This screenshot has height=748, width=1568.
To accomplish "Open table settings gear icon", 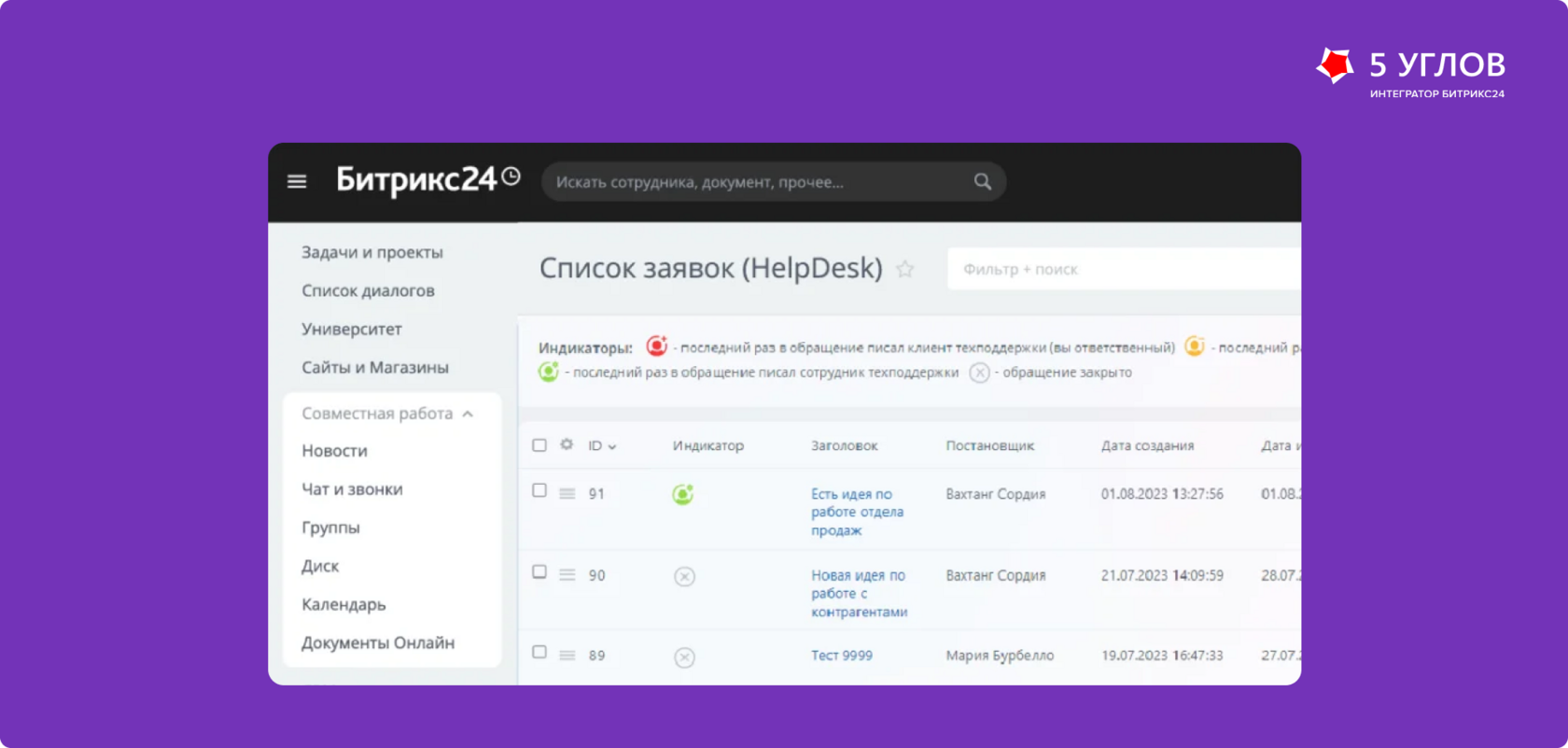I will click(567, 445).
